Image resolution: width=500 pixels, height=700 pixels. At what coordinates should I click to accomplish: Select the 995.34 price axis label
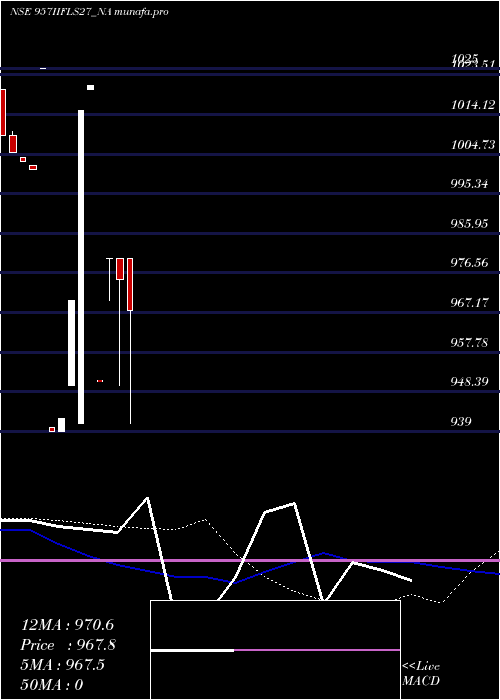pyautogui.click(x=469, y=184)
